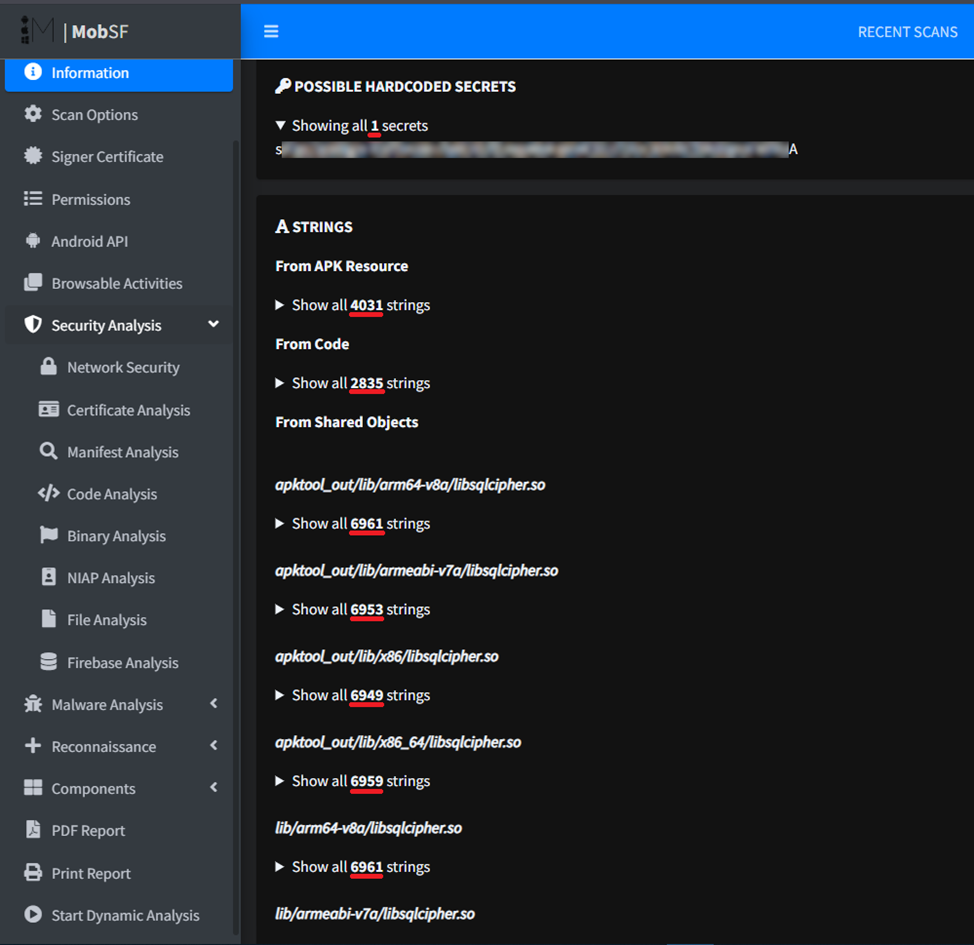Screen dimensions: 974x945
Task: Click the Start Dynamic Analysis play icon
Action: [x=33, y=915]
